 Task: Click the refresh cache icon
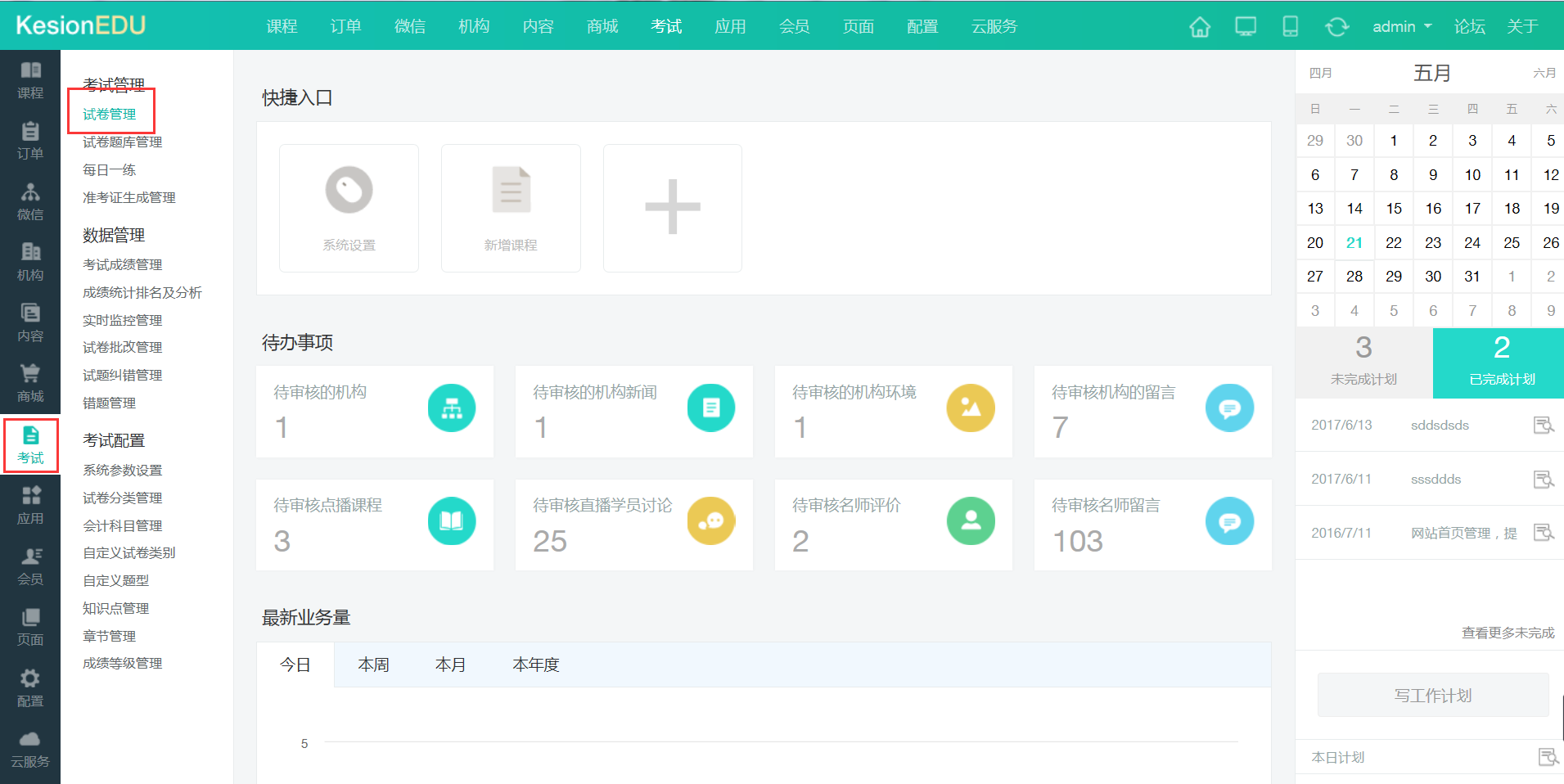(1336, 27)
